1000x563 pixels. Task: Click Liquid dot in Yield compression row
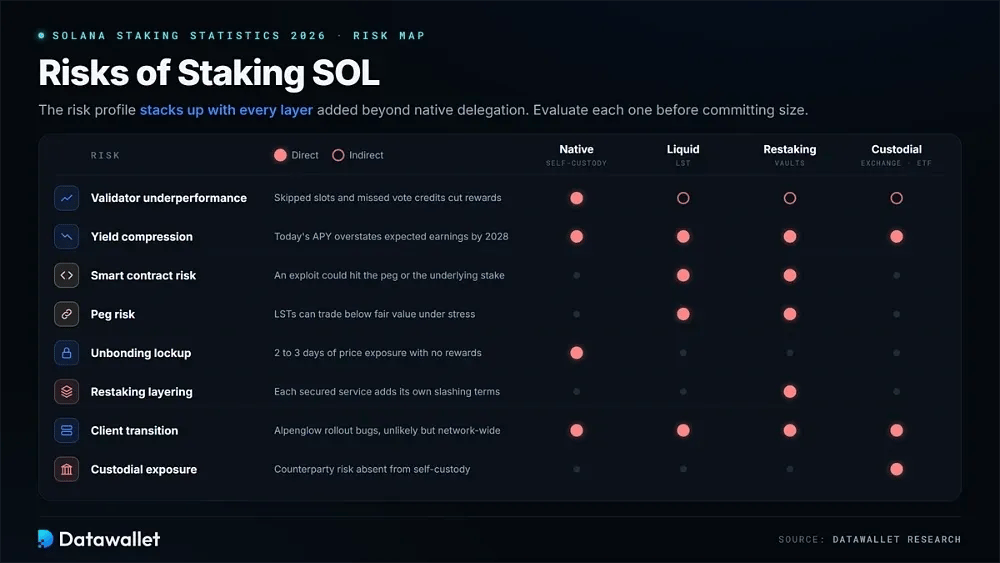click(x=683, y=237)
